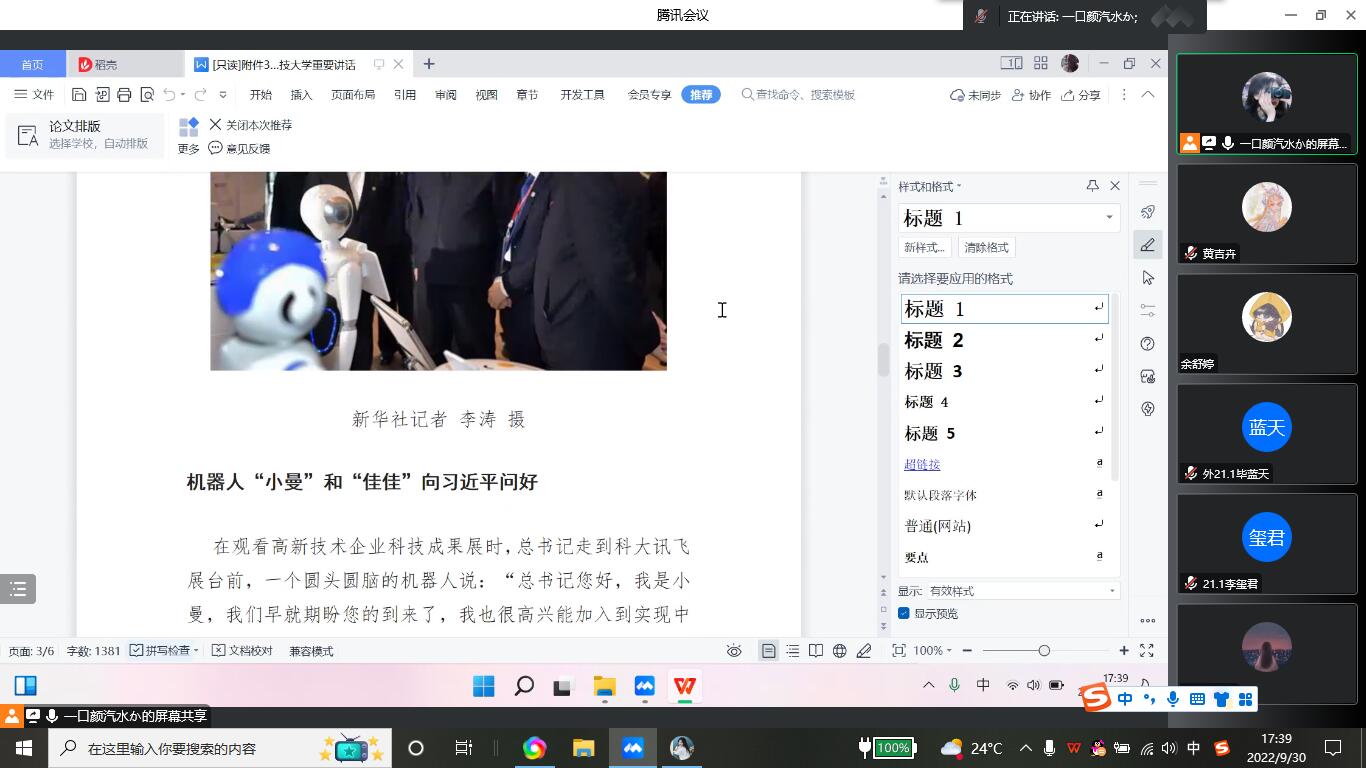This screenshot has width=1366, height=768.
Task: Open the document outline floating button
Action: point(18,589)
